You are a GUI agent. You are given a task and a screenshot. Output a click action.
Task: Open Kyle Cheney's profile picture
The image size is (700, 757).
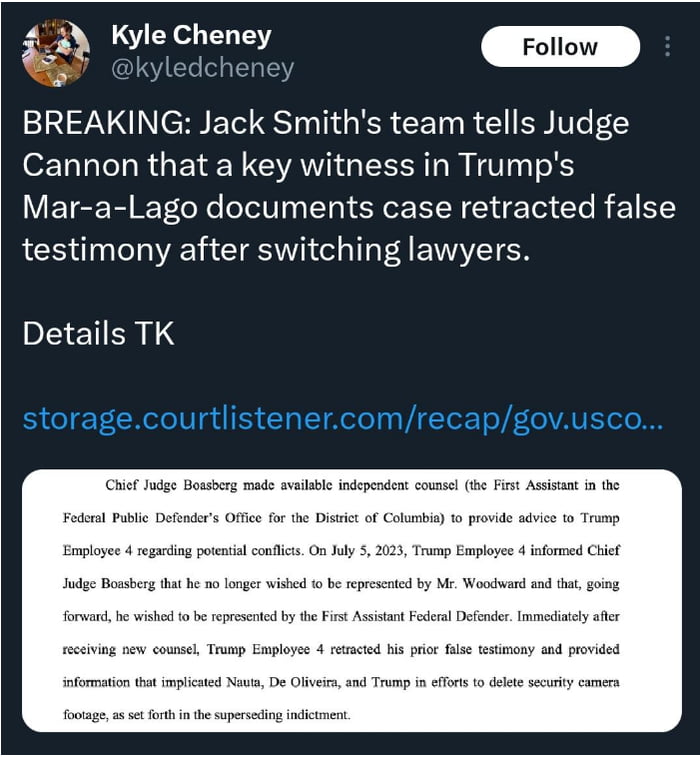tap(56, 53)
